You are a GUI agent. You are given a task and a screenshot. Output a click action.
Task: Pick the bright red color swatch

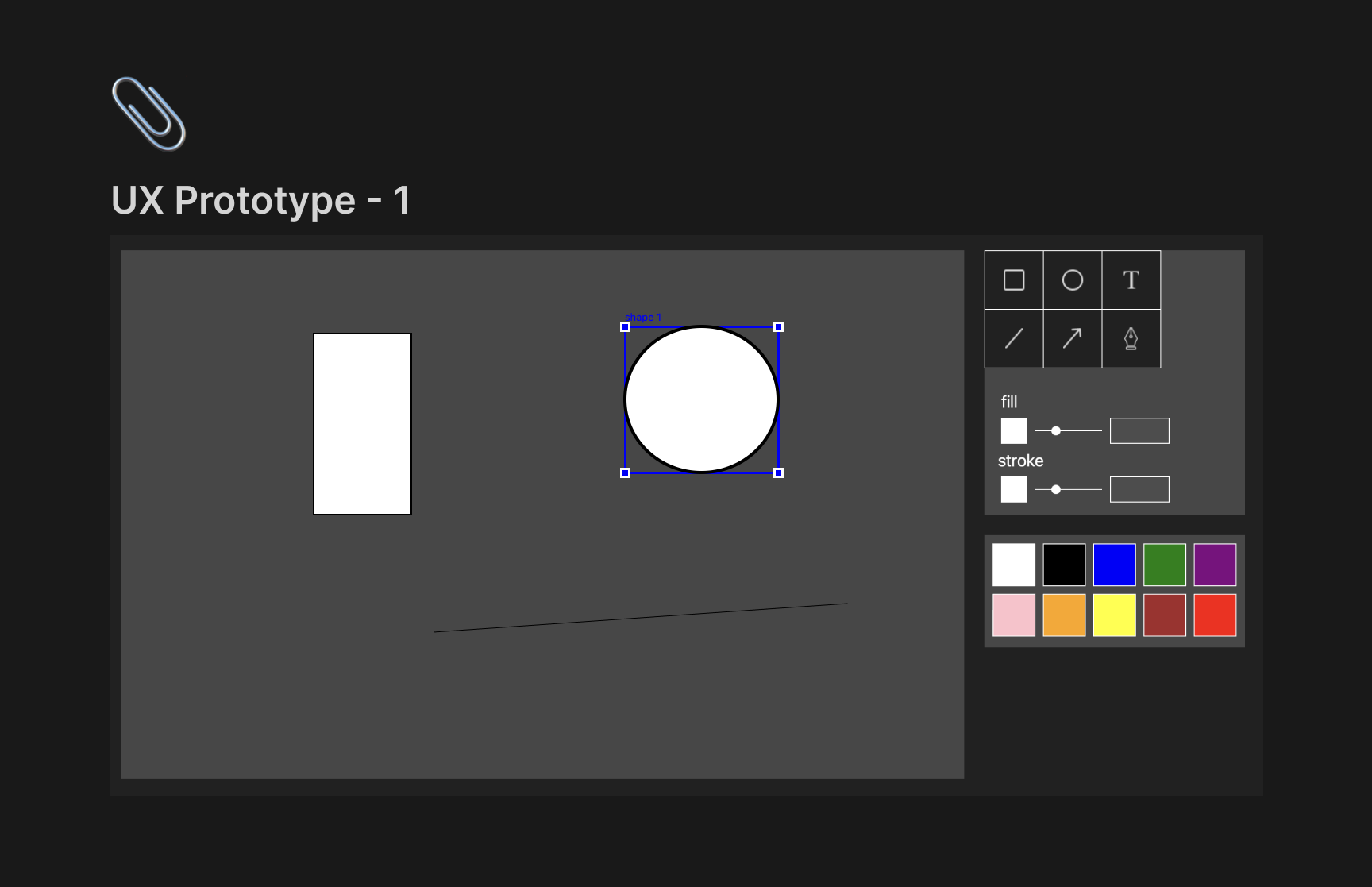tap(1215, 615)
